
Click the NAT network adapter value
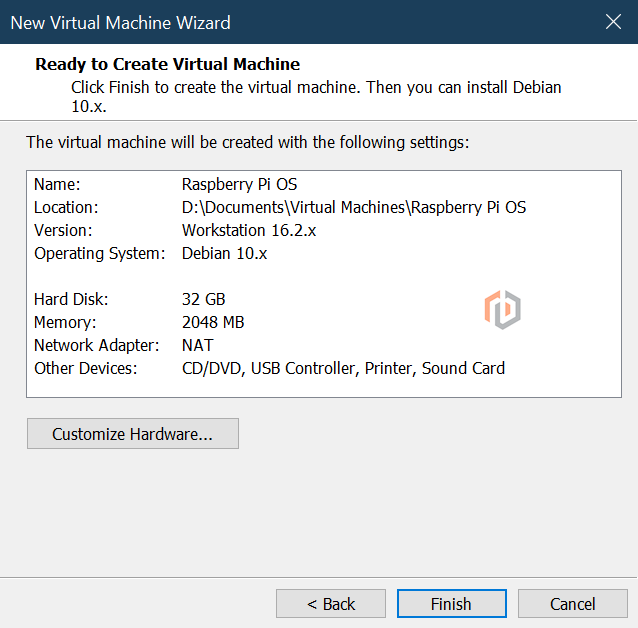click(x=197, y=346)
